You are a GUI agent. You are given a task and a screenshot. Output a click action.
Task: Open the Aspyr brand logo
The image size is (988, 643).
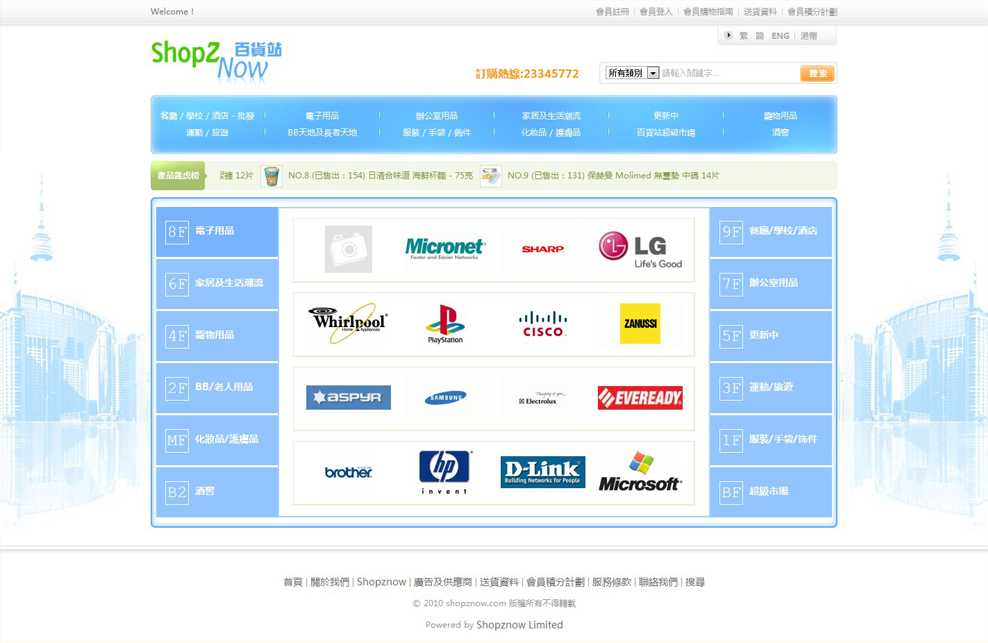click(x=348, y=397)
